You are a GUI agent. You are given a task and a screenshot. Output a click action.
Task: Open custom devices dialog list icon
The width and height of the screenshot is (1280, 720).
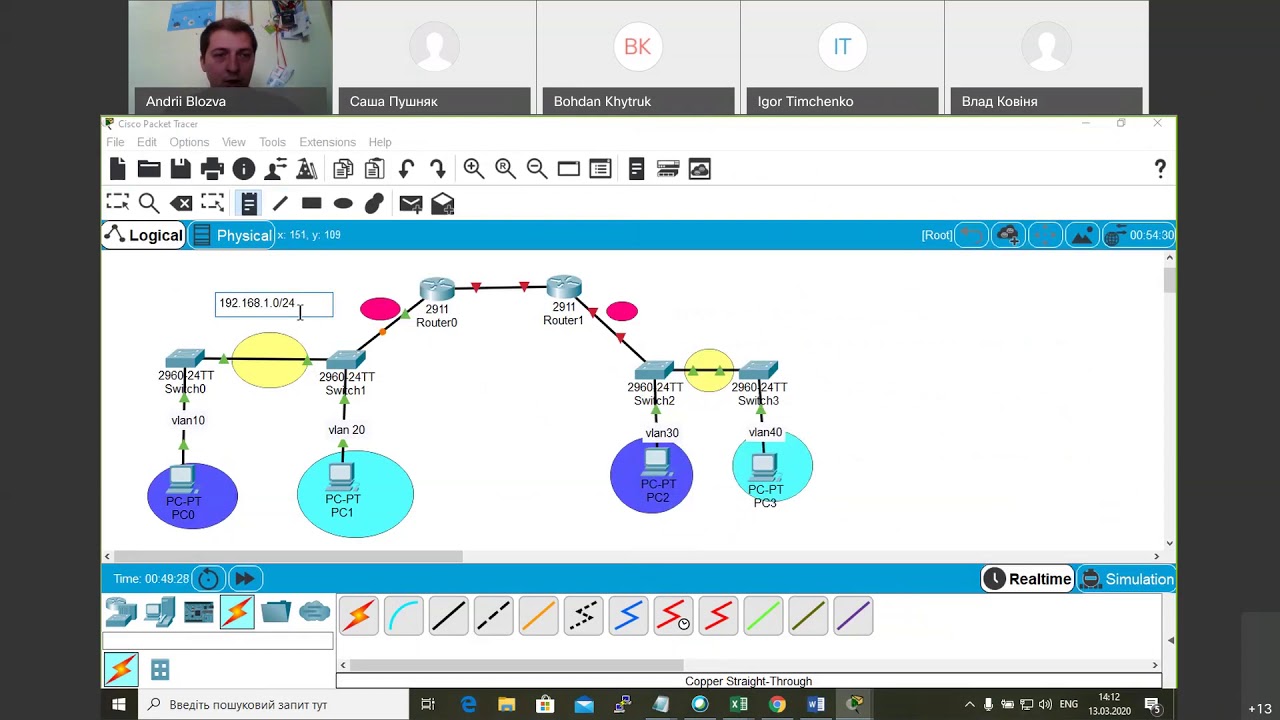click(x=600, y=169)
